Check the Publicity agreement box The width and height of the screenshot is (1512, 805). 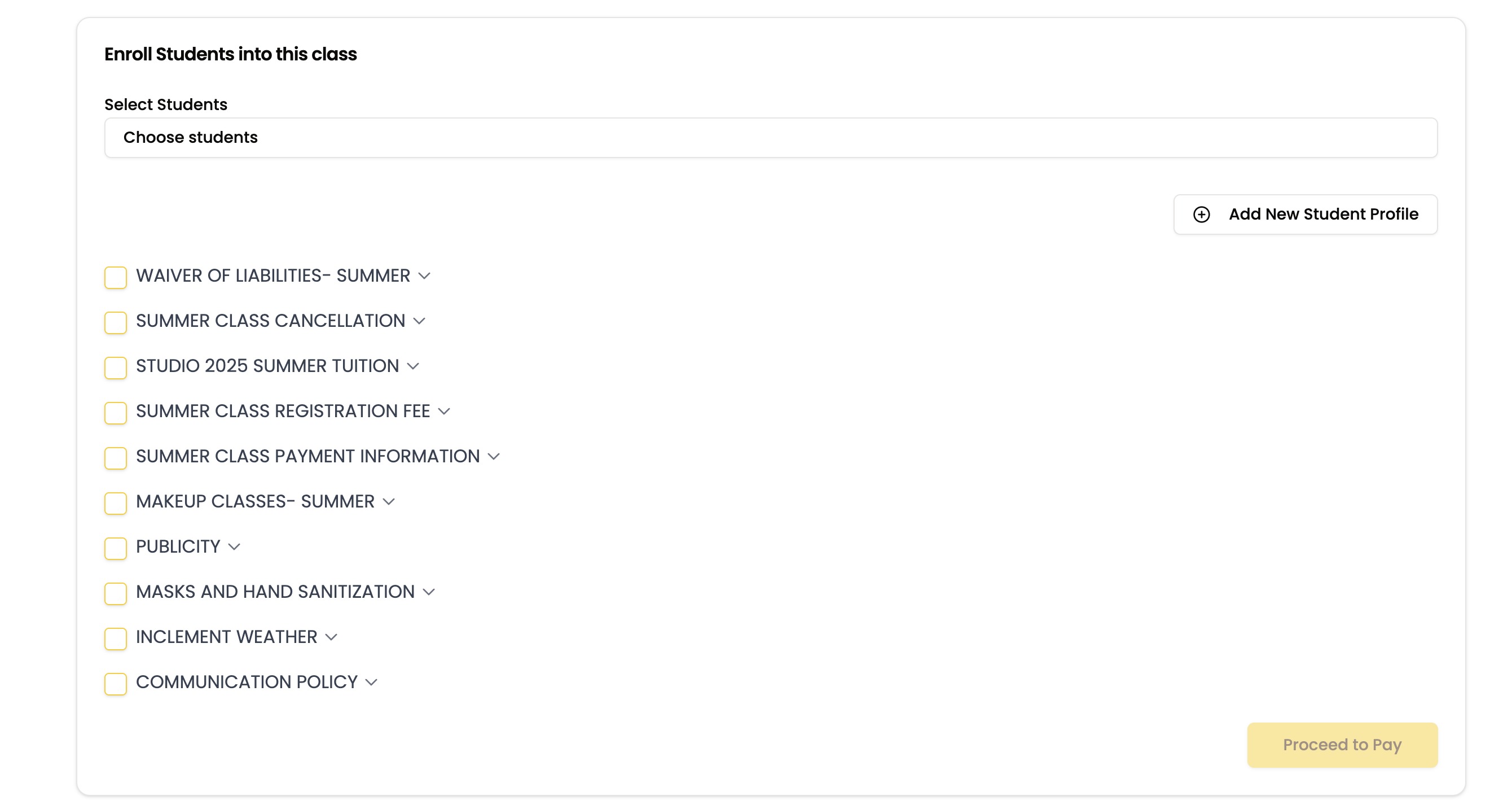pos(116,548)
